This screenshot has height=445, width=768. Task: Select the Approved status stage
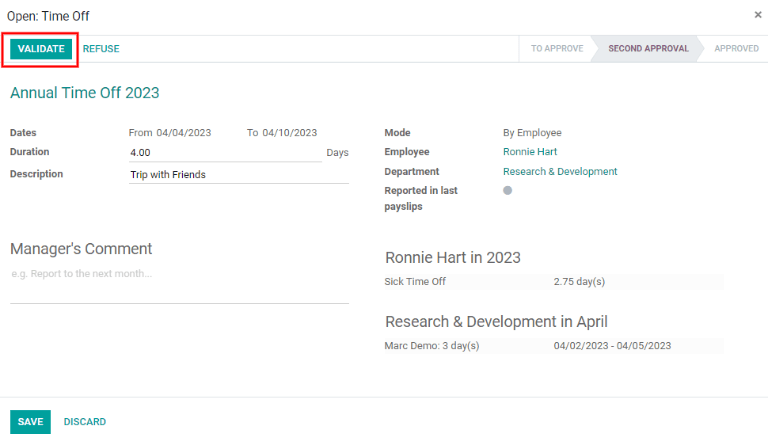pos(736,49)
